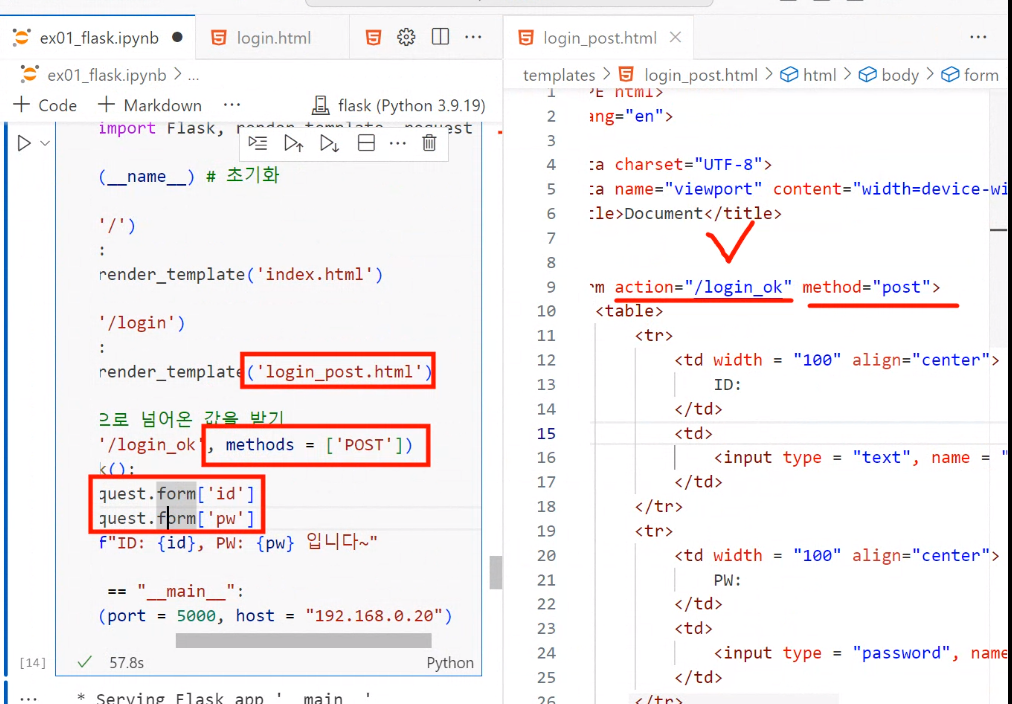1012x704 pixels.
Task: Select the flask (Python 3.9.19) kernel
Action: (x=398, y=105)
